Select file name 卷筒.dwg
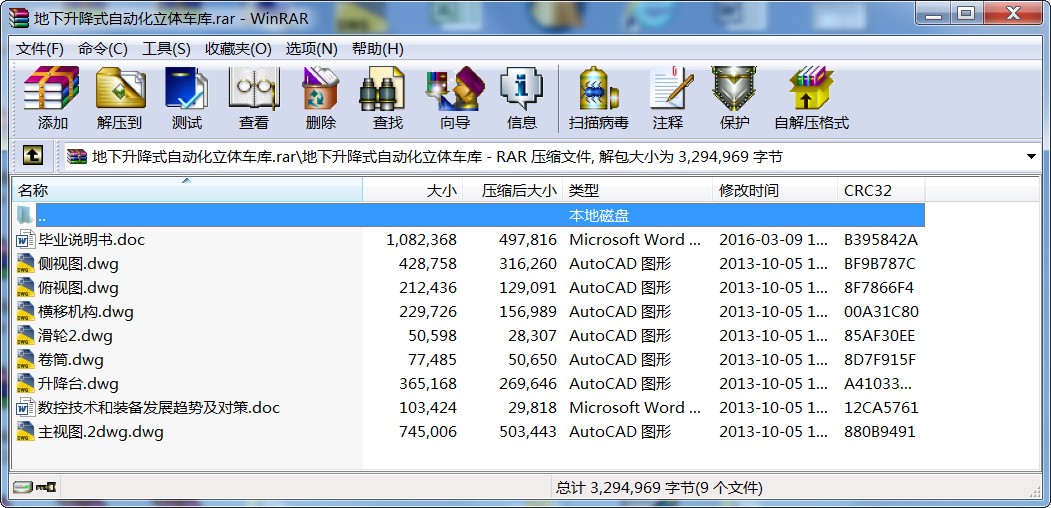The height and width of the screenshot is (508, 1051). pos(71,359)
